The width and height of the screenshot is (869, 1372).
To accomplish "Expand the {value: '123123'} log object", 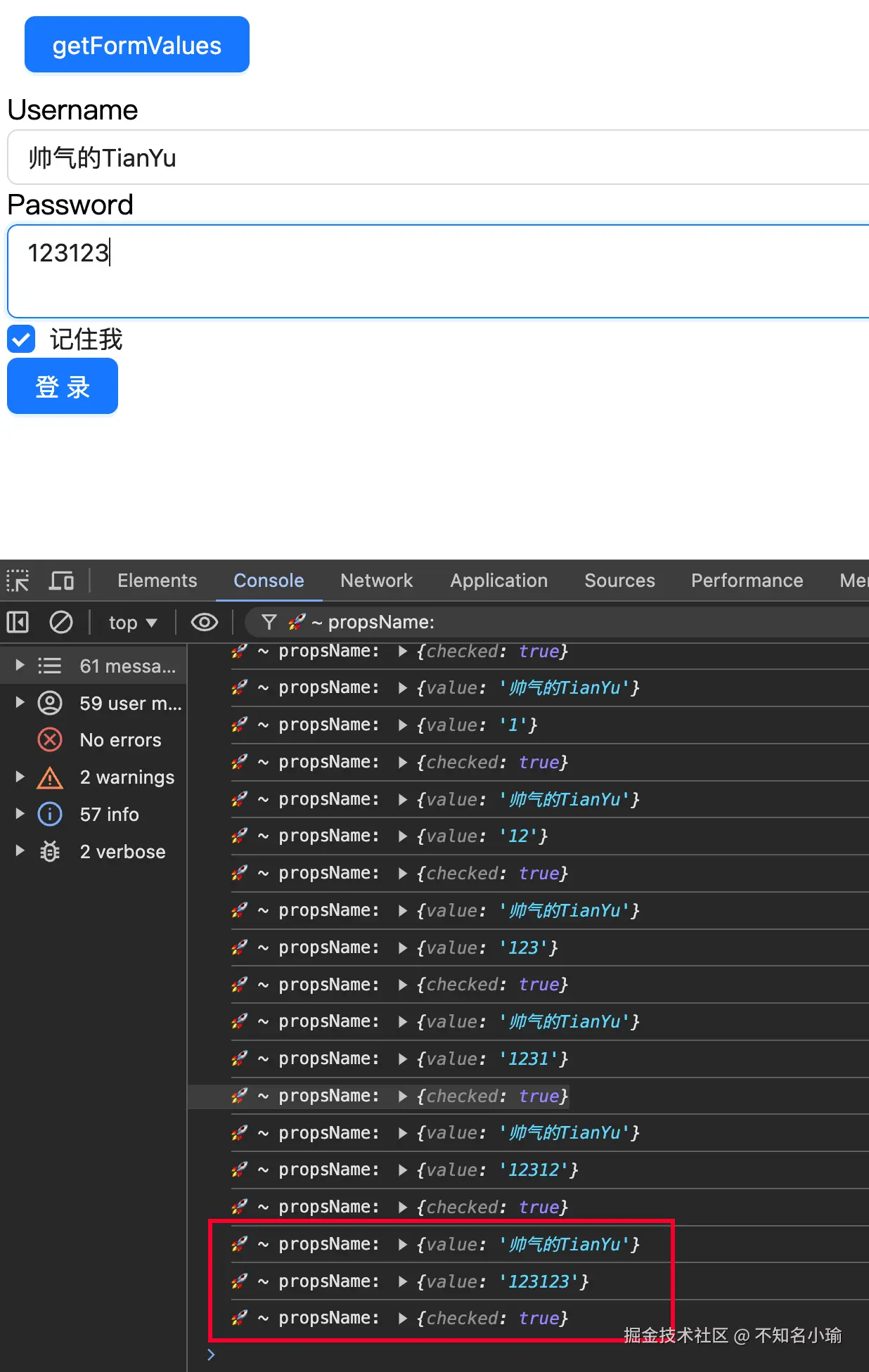I will point(403,1281).
